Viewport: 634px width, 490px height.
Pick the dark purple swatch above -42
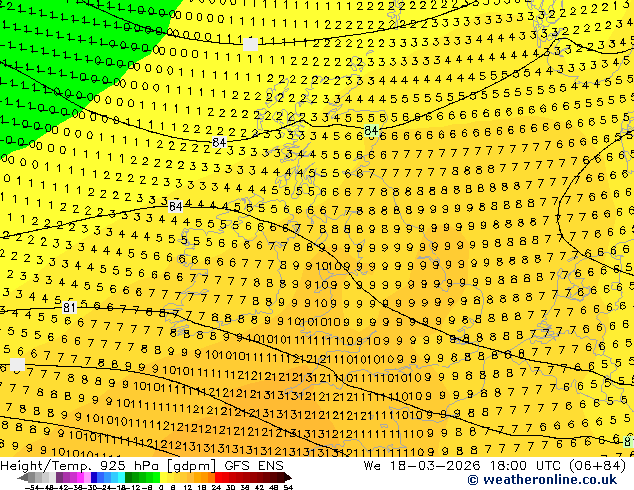point(59,478)
